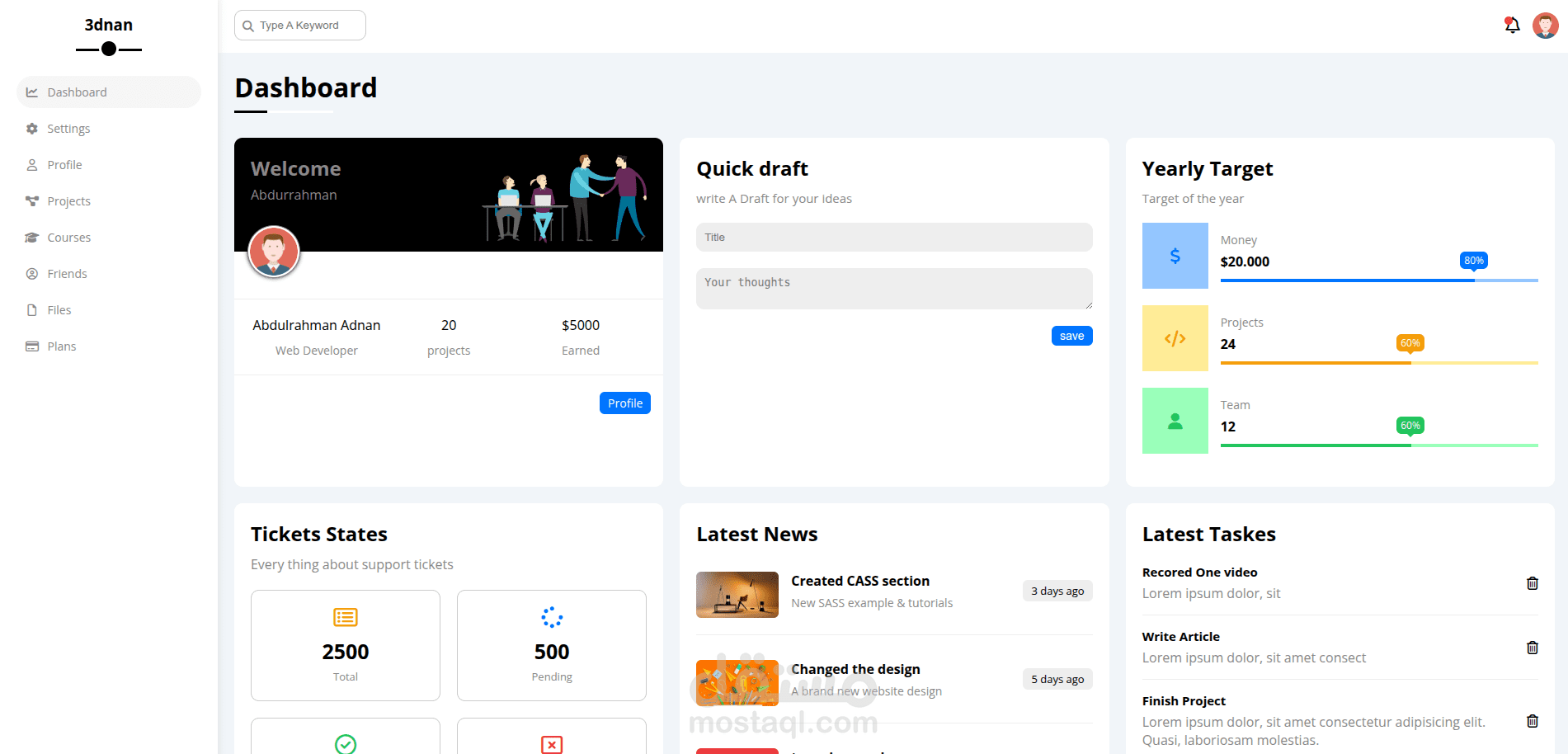Click the green 60% Team badge
Screen dimensions: 1568x754
coord(1410,426)
